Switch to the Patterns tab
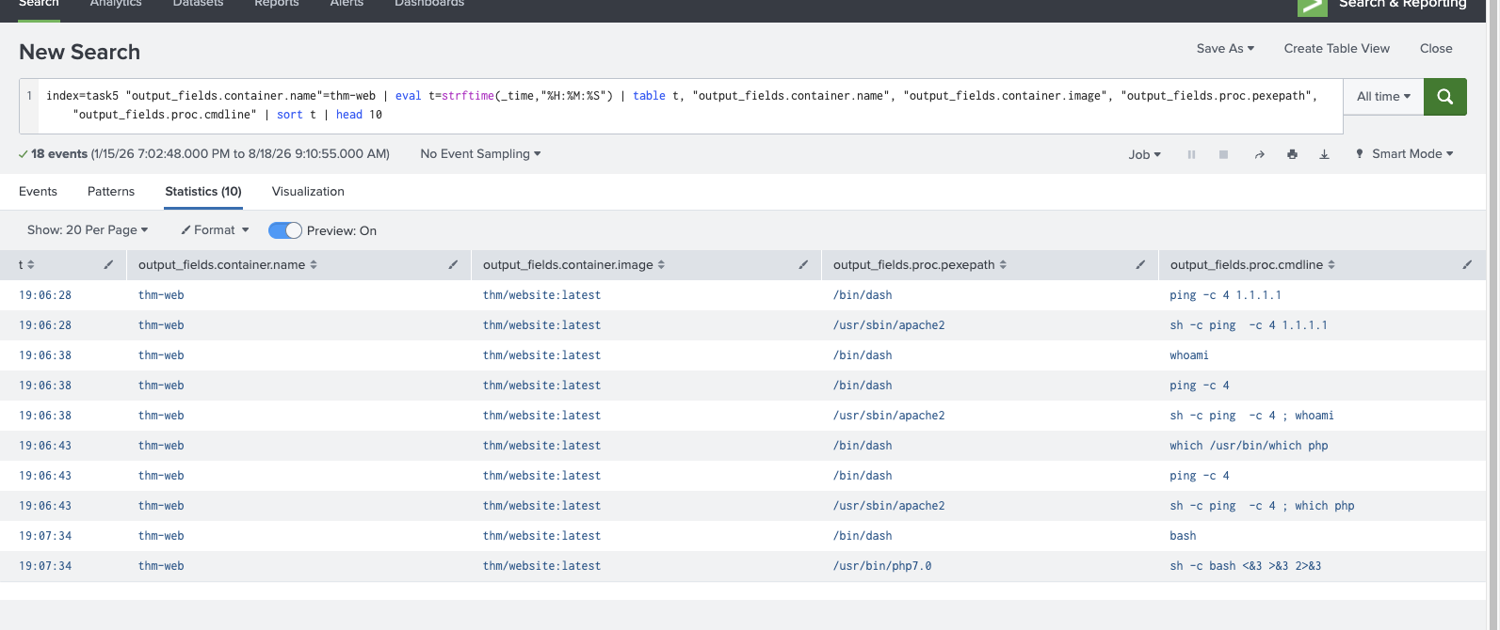The width and height of the screenshot is (1500, 630). pyautogui.click(x=111, y=191)
